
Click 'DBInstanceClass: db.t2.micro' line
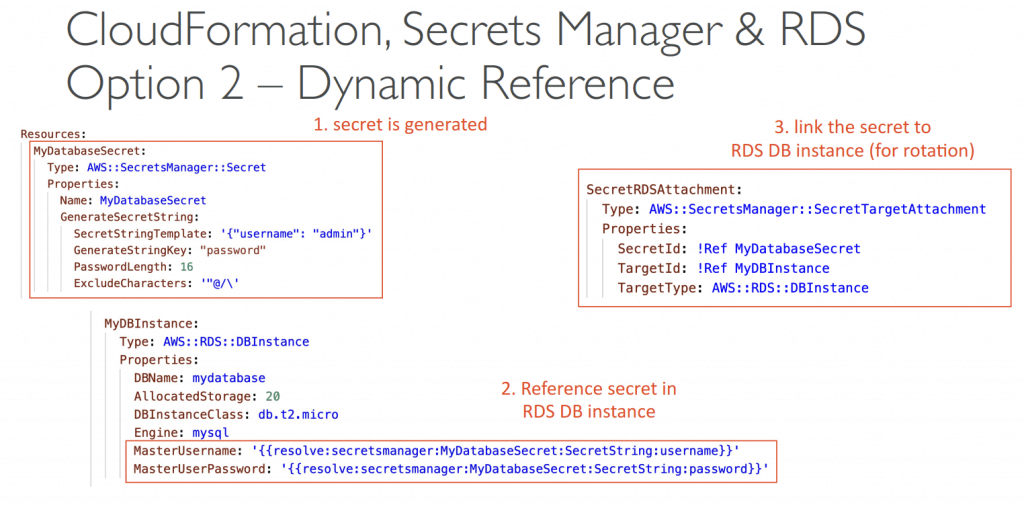(236, 414)
